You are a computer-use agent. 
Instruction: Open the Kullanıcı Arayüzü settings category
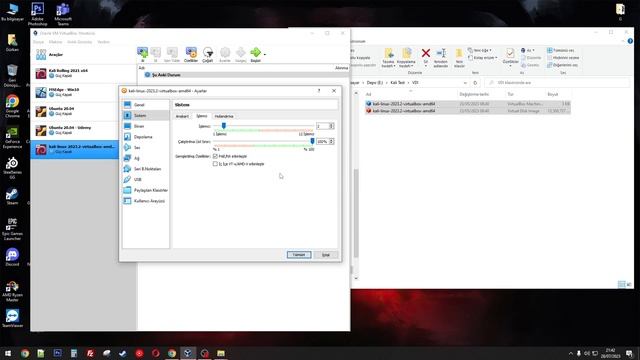(x=146, y=201)
